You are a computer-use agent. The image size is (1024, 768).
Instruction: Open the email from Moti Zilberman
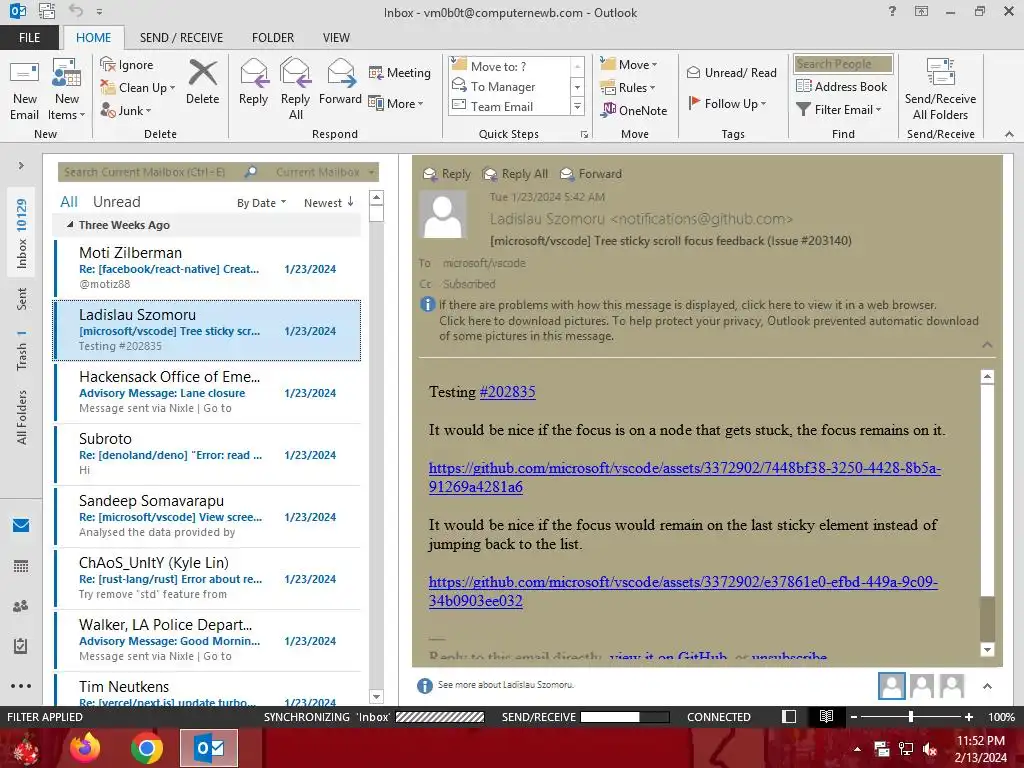[207, 268]
